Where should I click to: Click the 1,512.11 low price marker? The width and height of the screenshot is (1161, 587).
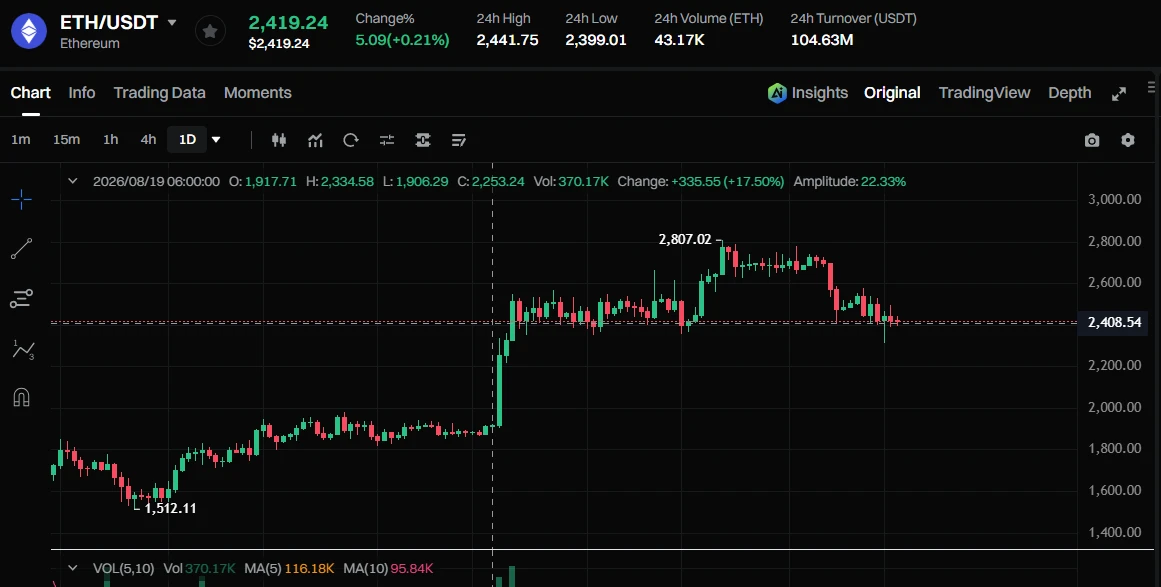click(170, 509)
